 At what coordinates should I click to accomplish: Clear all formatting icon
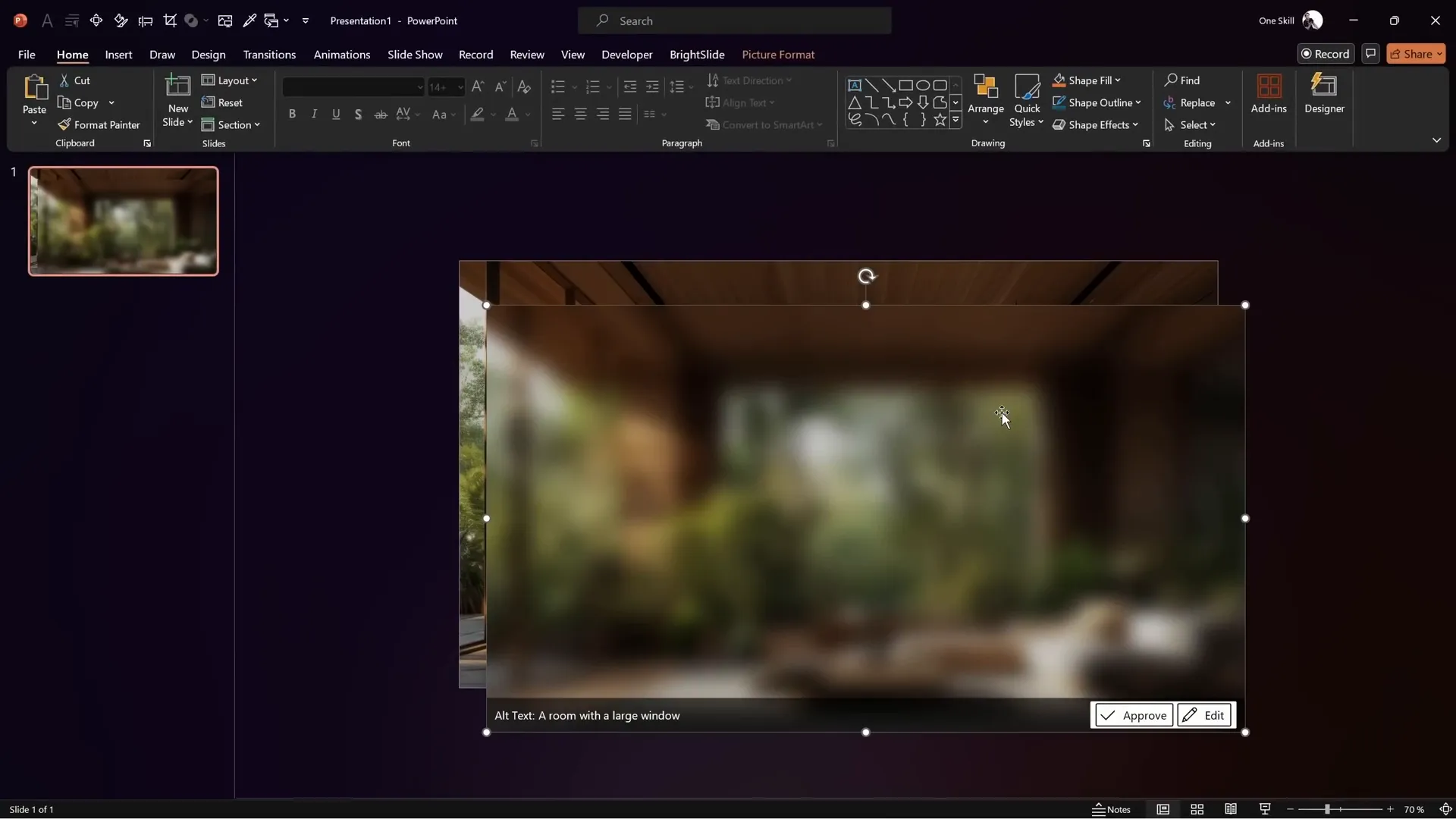point(524,87)
